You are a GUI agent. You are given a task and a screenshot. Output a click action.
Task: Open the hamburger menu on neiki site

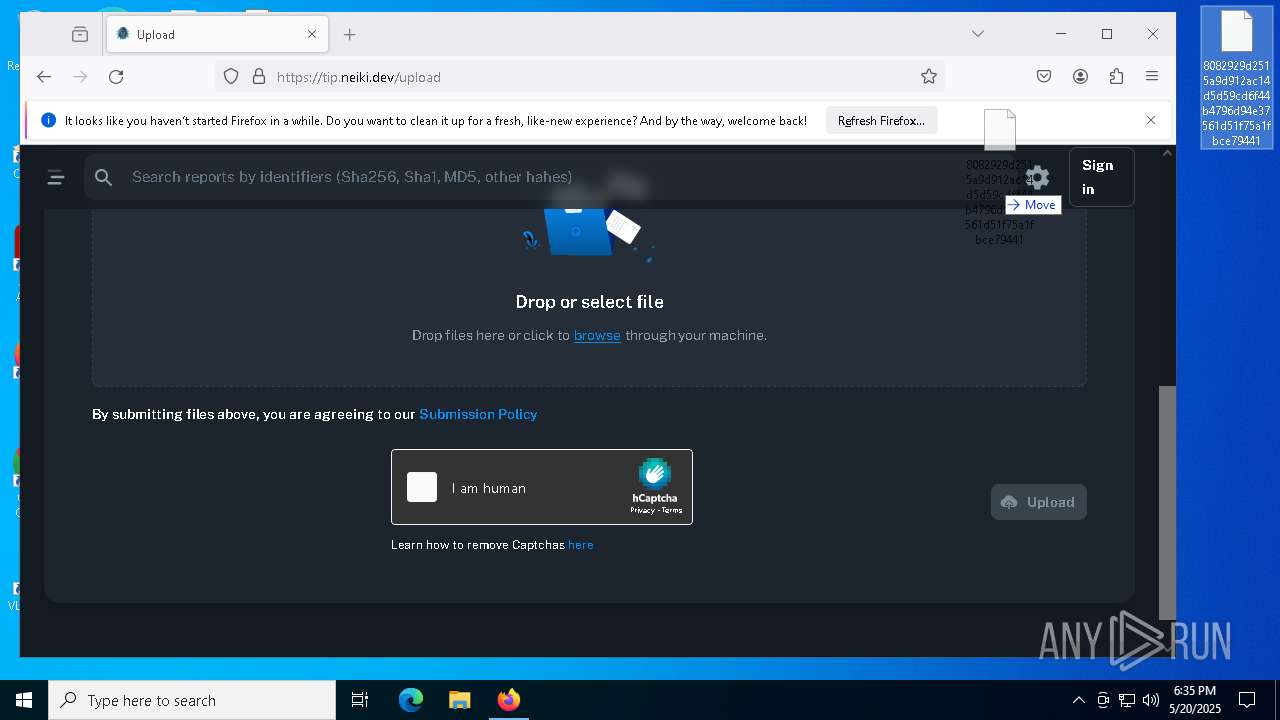56,178
